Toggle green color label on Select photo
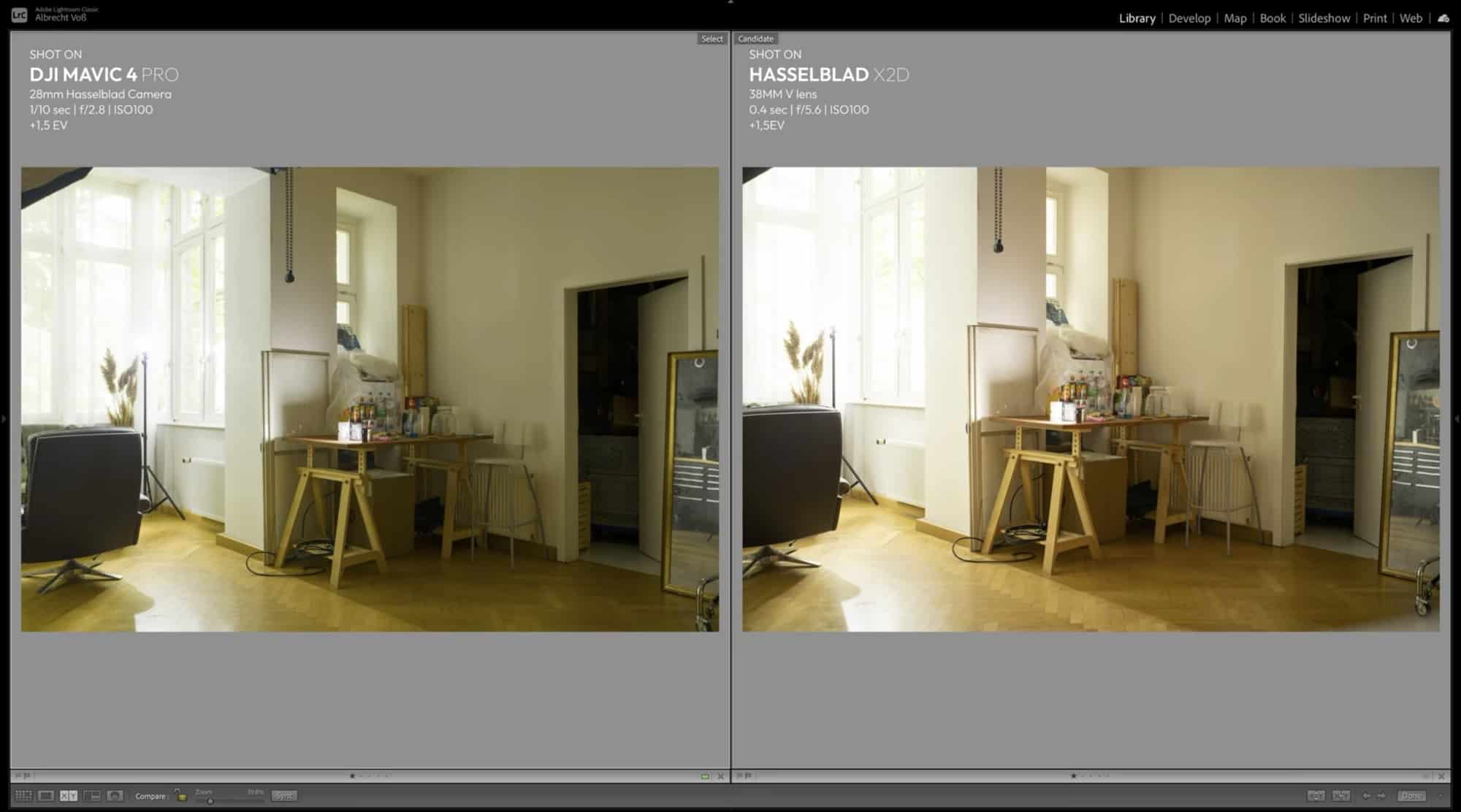 click(705, 776)
